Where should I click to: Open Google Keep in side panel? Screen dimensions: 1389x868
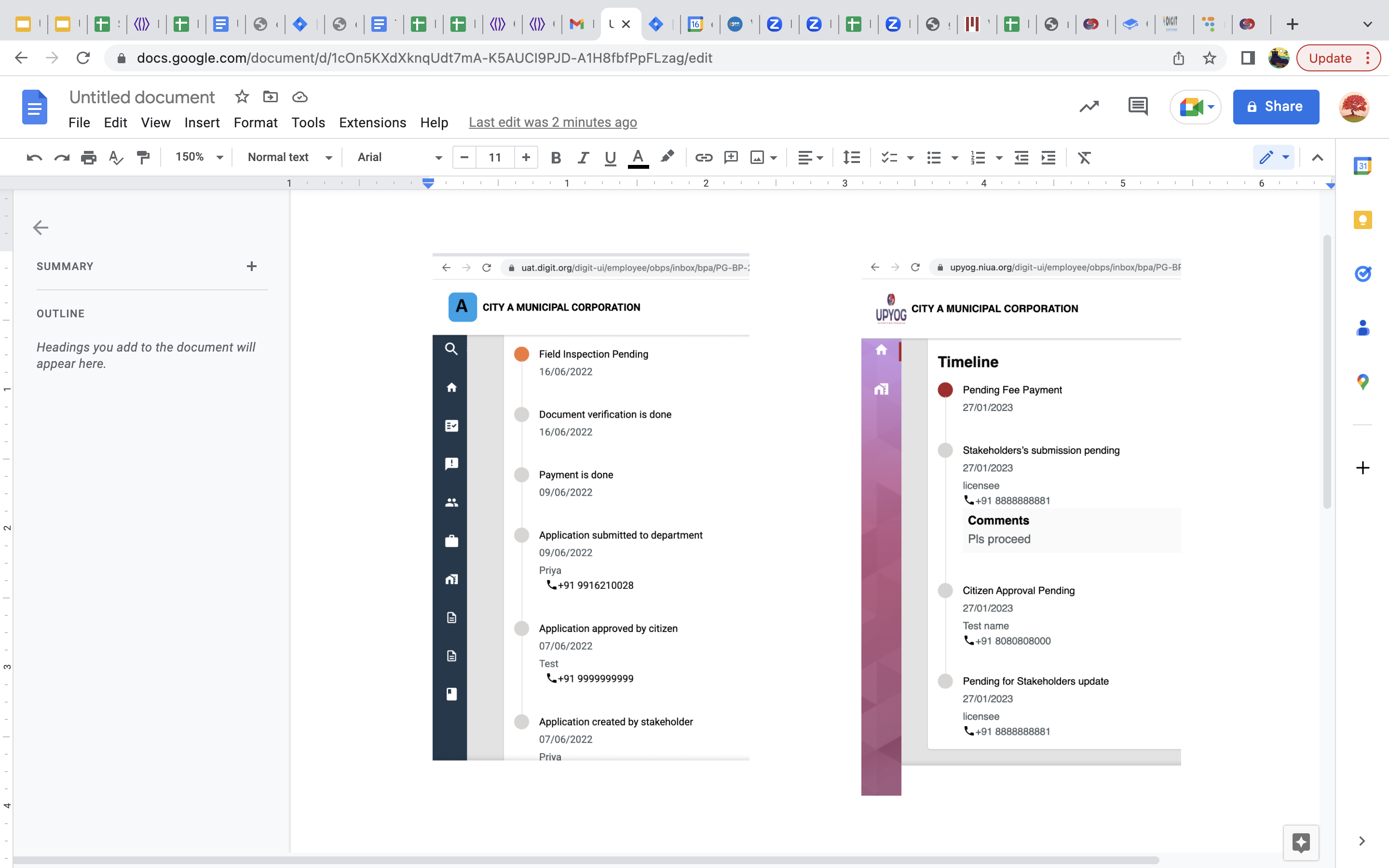coord(1362,220)
